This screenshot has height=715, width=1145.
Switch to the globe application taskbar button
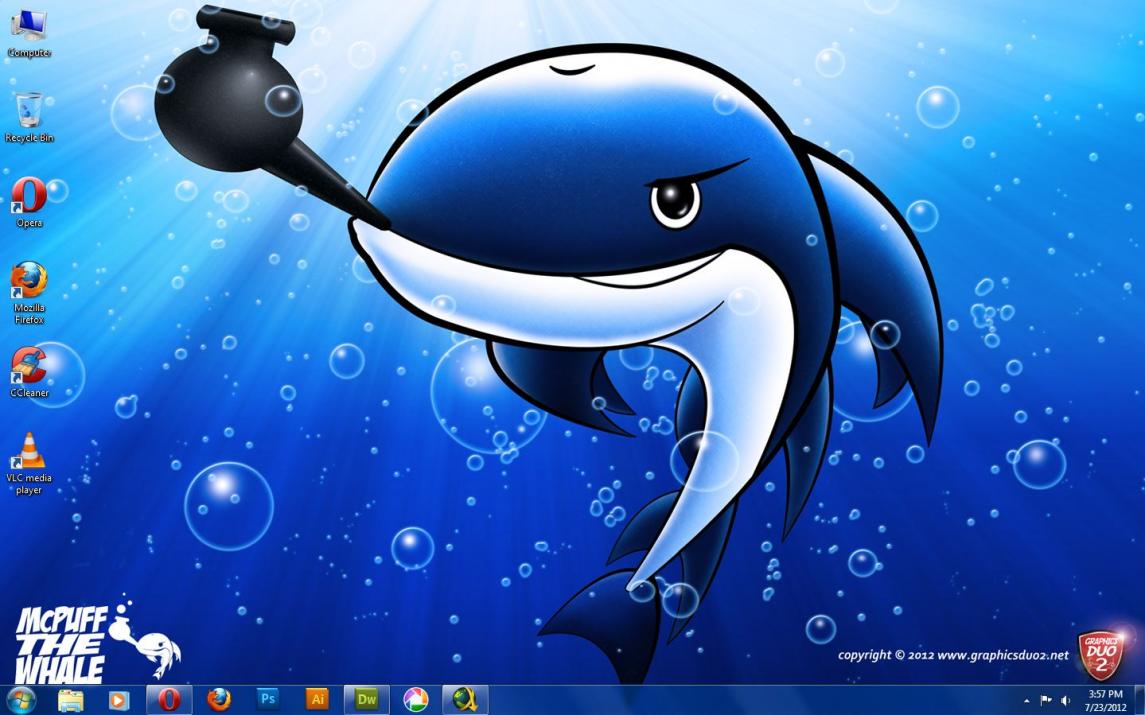click(465, 700)
